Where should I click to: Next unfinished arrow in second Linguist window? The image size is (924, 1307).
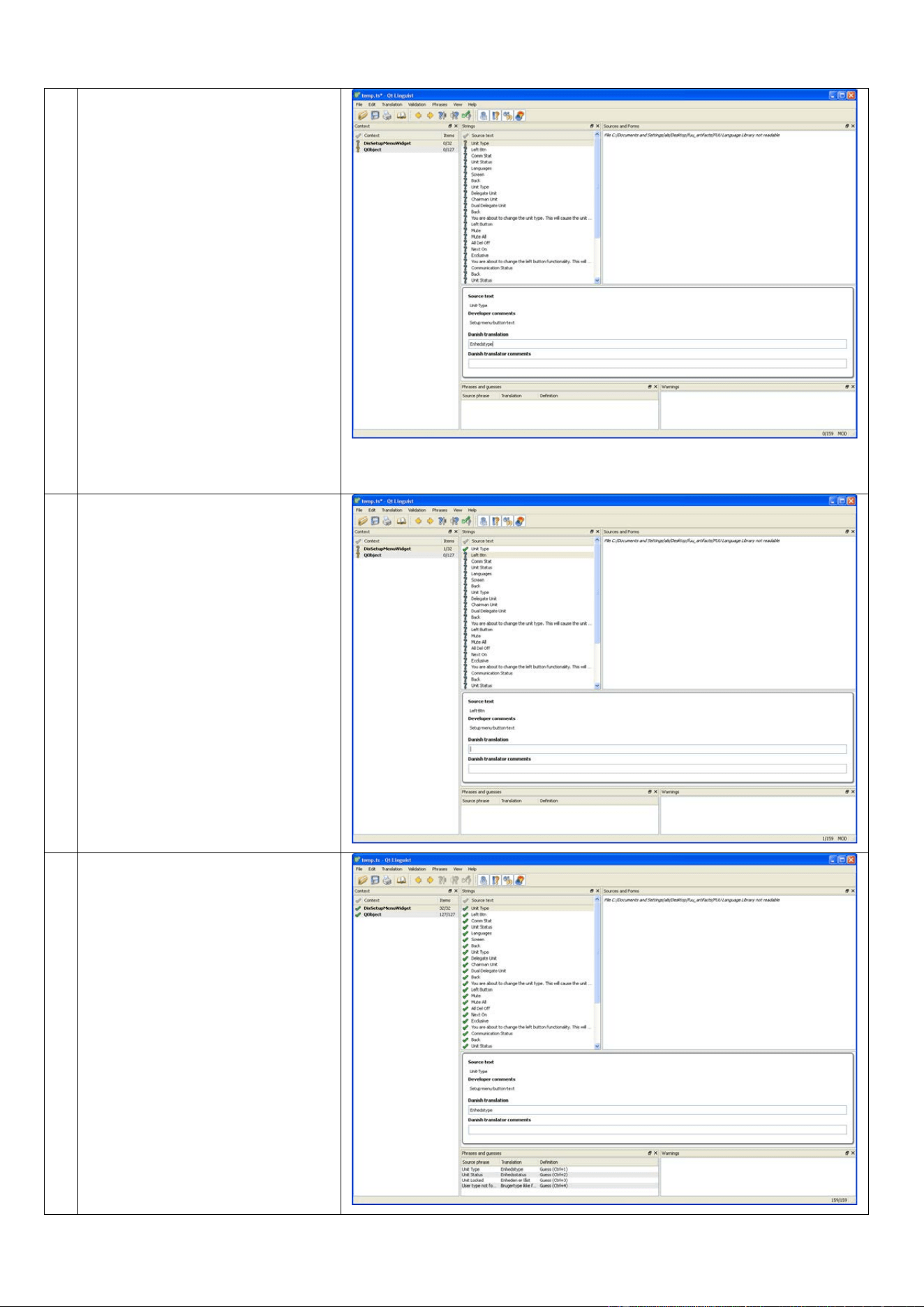(430, 521)
